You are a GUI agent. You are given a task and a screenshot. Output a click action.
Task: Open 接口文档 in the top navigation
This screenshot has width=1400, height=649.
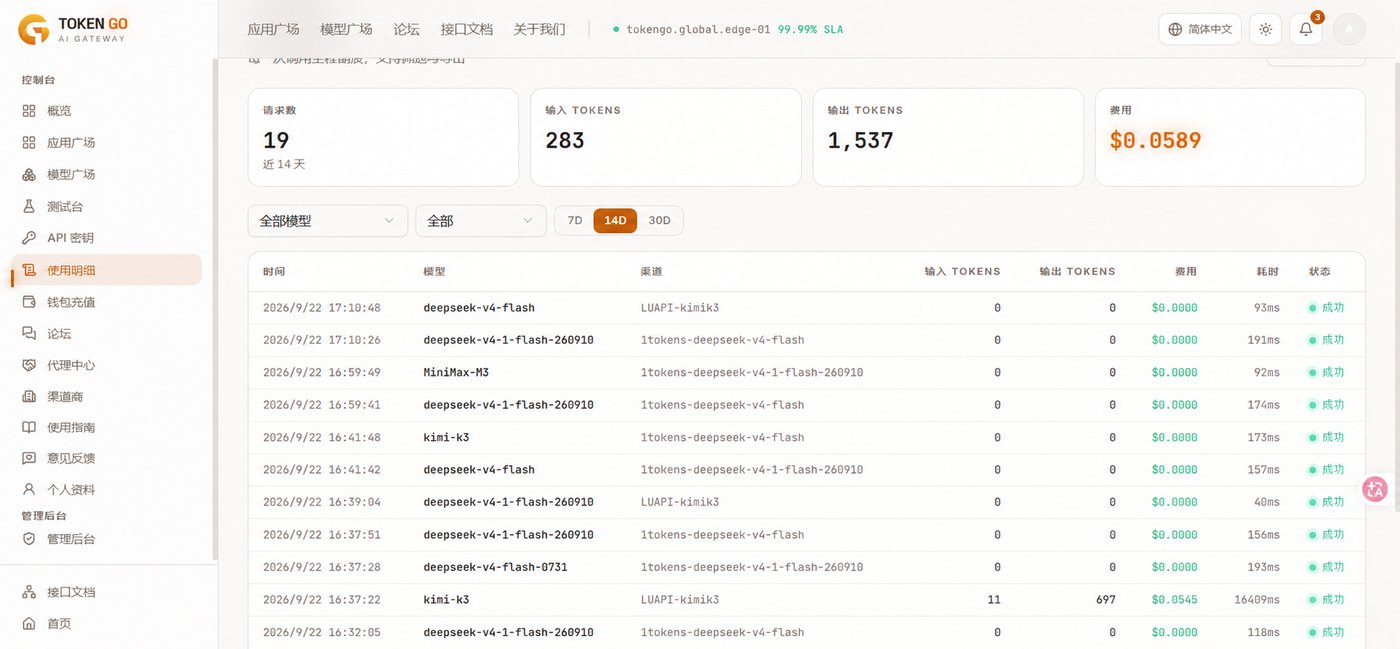tap(467, 29)
